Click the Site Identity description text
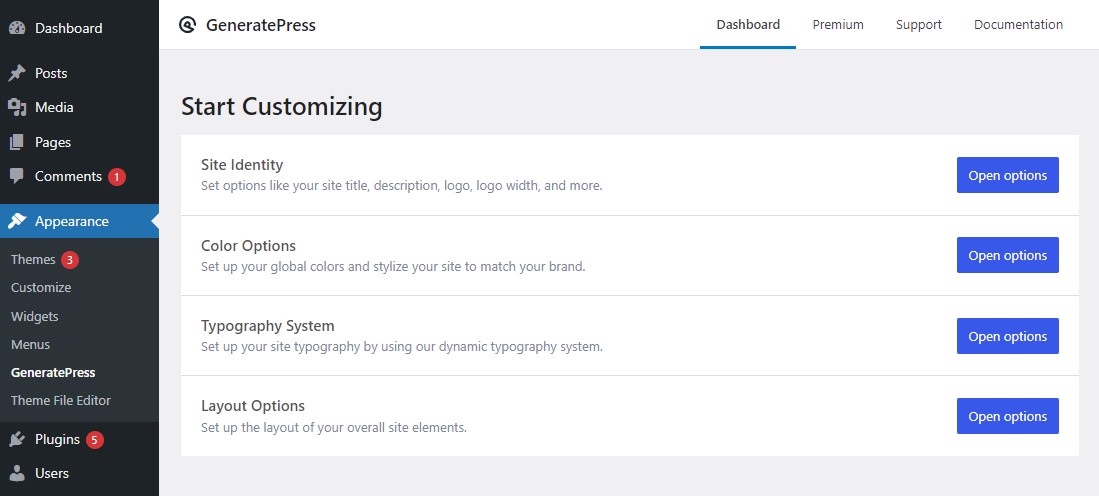The height and width of the screenshot is (496, 1099). coord(402,186)
